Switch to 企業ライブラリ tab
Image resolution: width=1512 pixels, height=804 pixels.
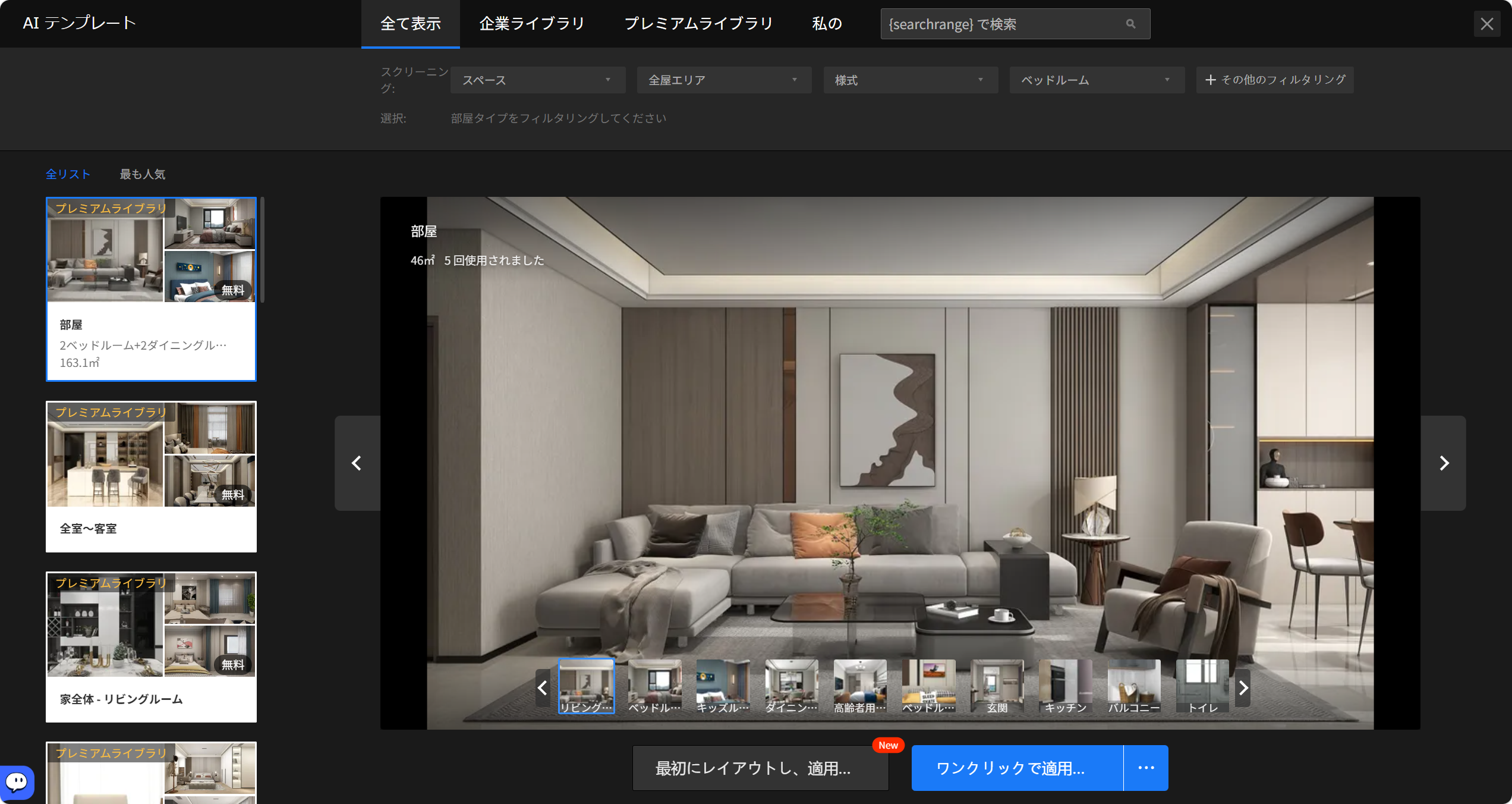(532, 24)
